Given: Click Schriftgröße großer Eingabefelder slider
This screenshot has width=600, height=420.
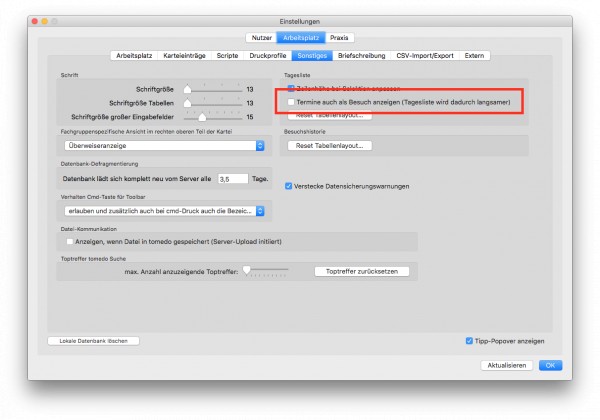Looking at the screenshot, I should (213, 117).
